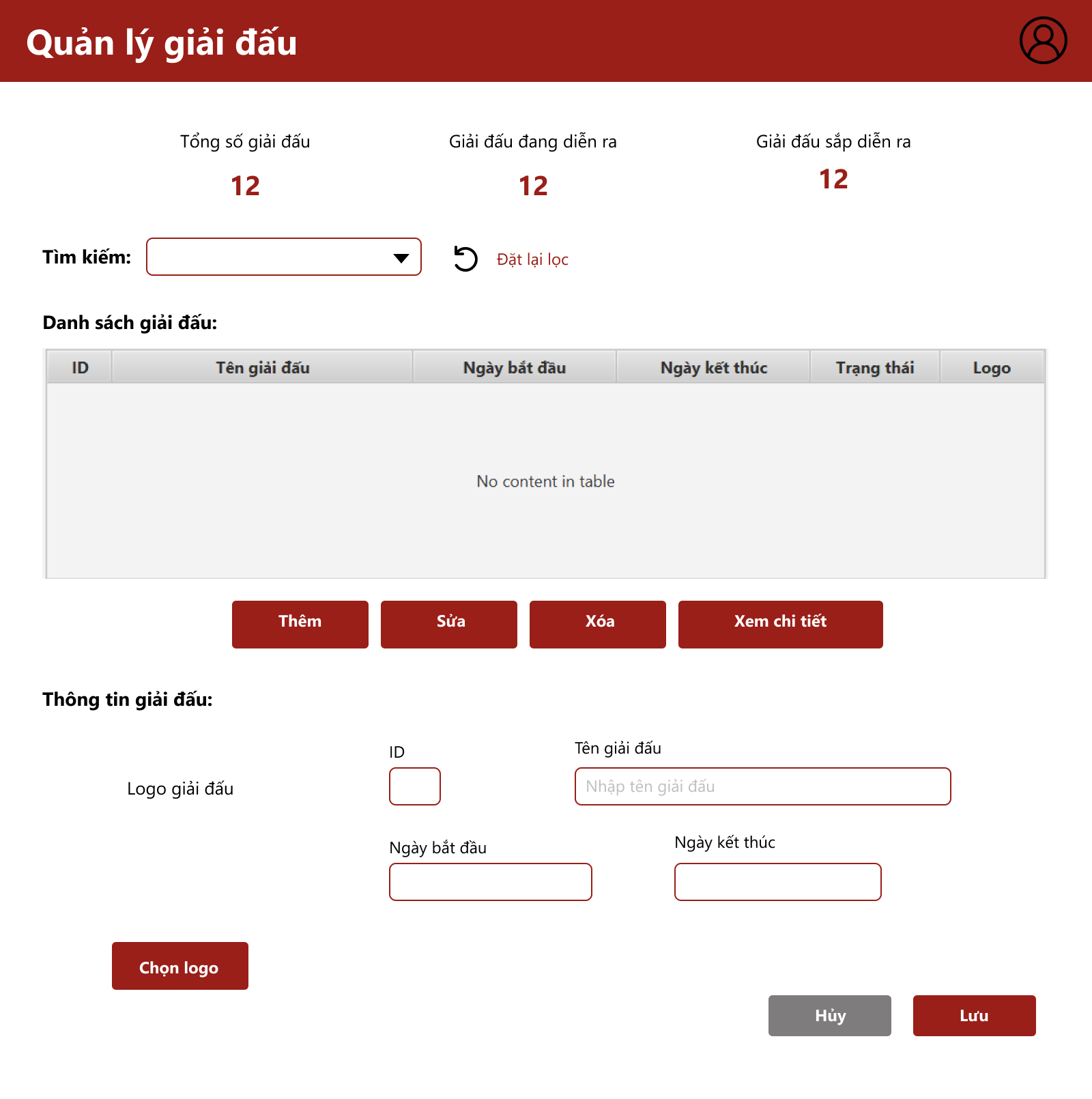Image resolution: width=1092 pixels, height=1099 pixels.
Task: Click the Nhập tên giải đấu field
Action: coord(762,786)
